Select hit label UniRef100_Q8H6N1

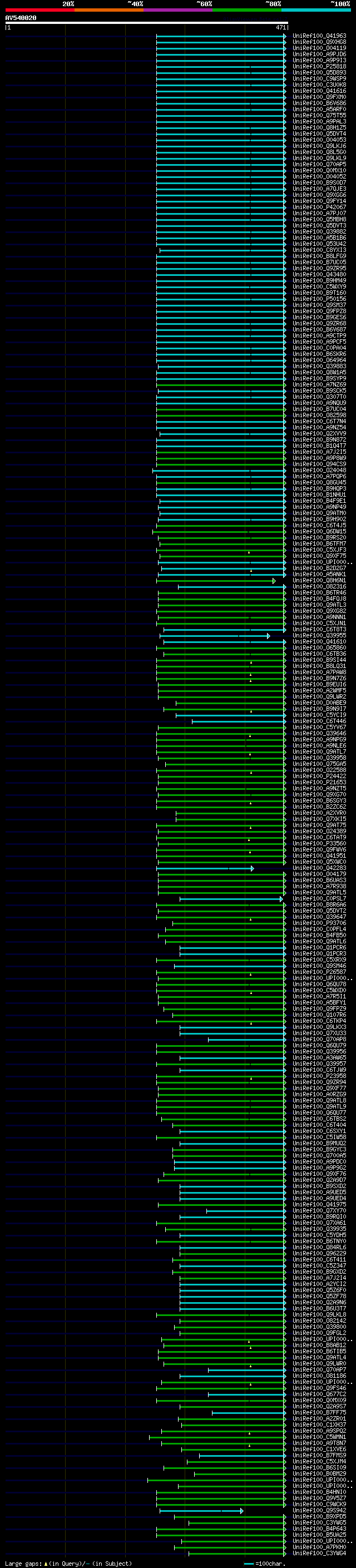(x=319, y=581)
